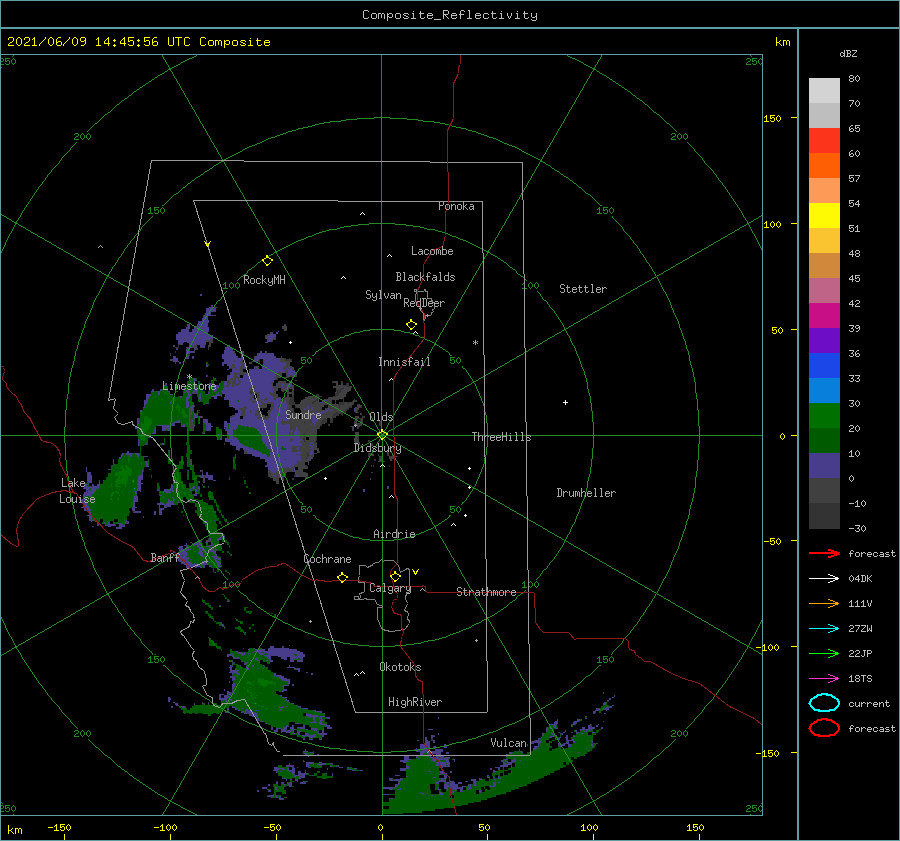Click the HighRiver label

(415, 702)
